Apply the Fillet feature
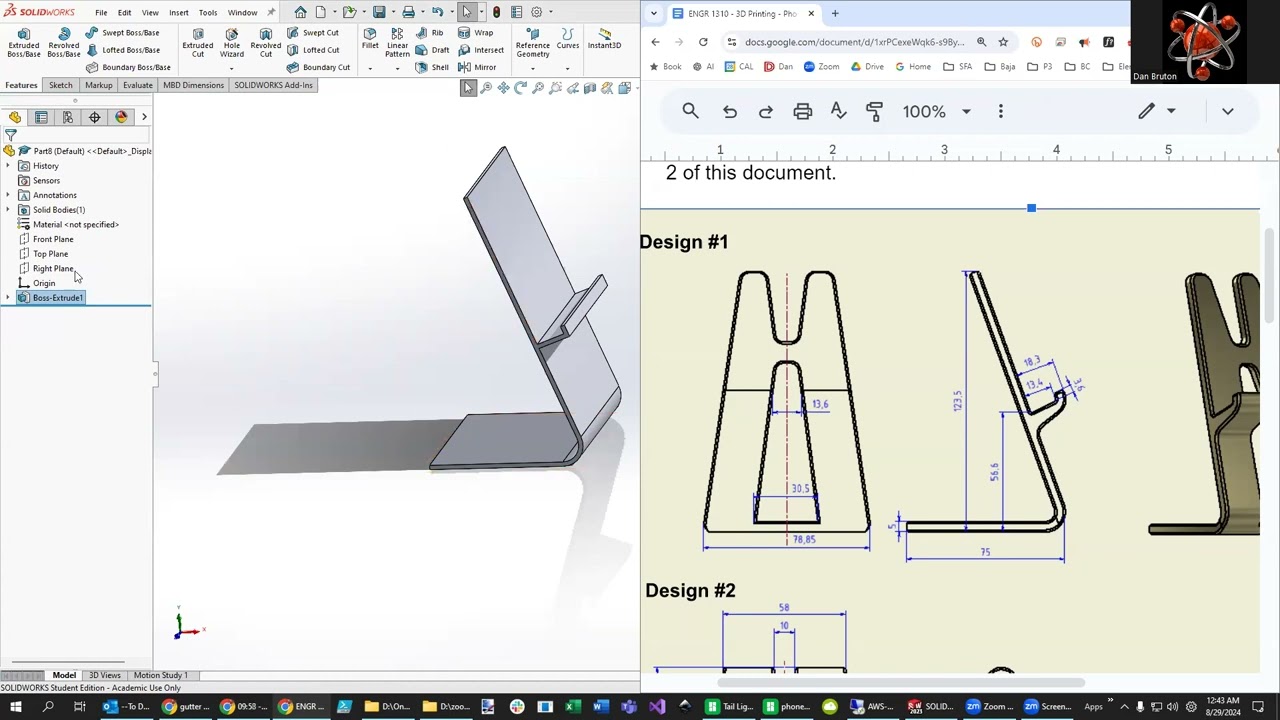Screen dimensions: 1280x720 tap(370, 39)
